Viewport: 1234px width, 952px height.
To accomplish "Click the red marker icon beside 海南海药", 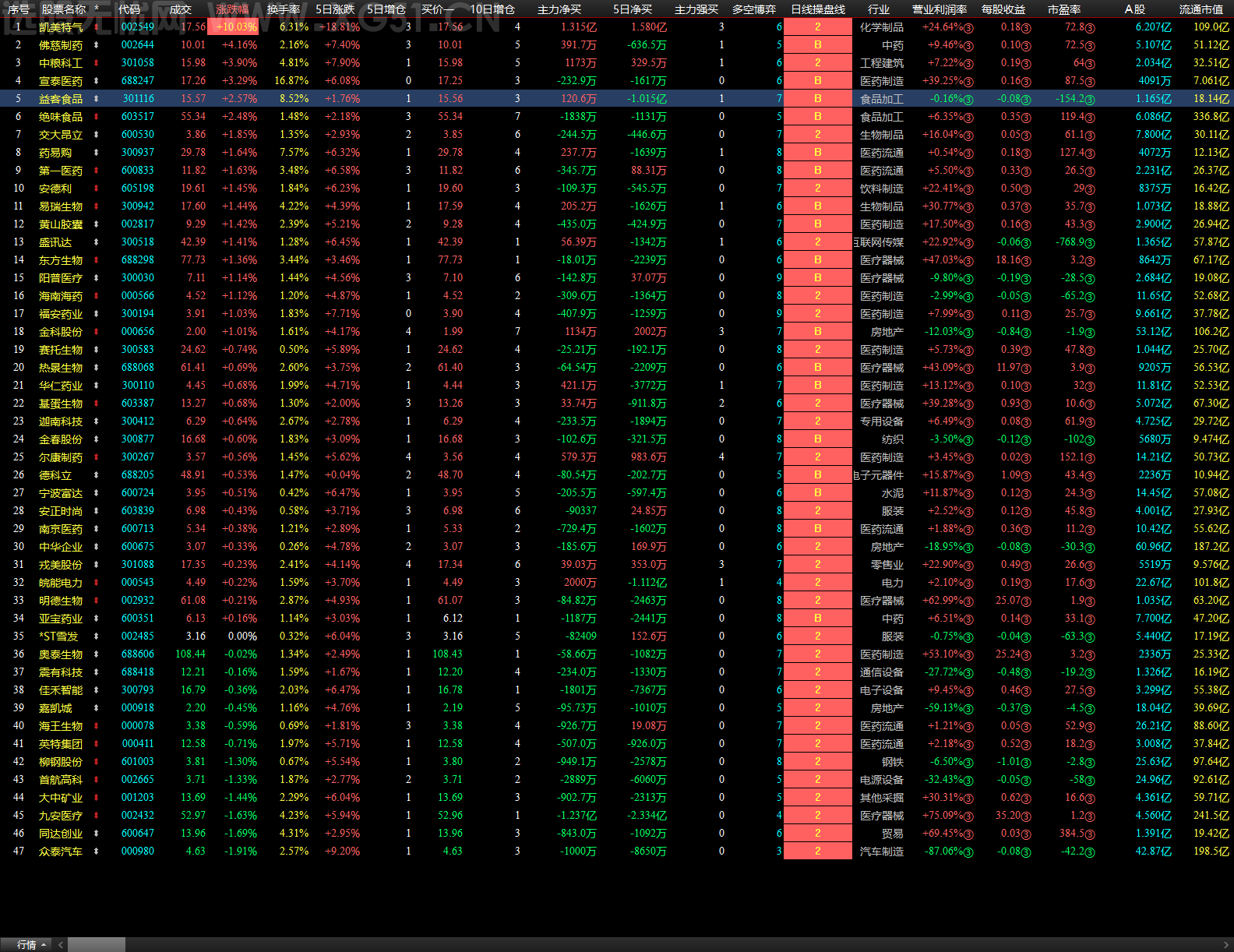I will [x=97, y=296].
